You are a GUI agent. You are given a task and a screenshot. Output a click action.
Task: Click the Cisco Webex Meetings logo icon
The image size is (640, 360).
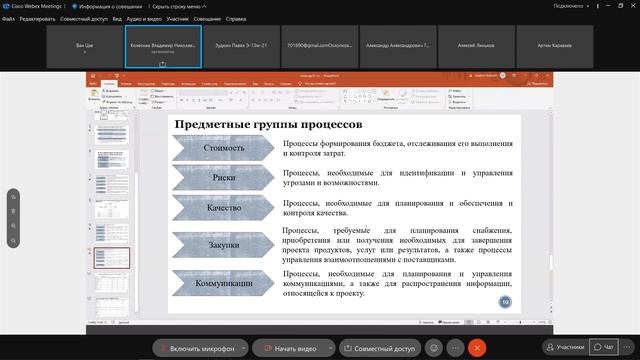(x=6, y=6)
